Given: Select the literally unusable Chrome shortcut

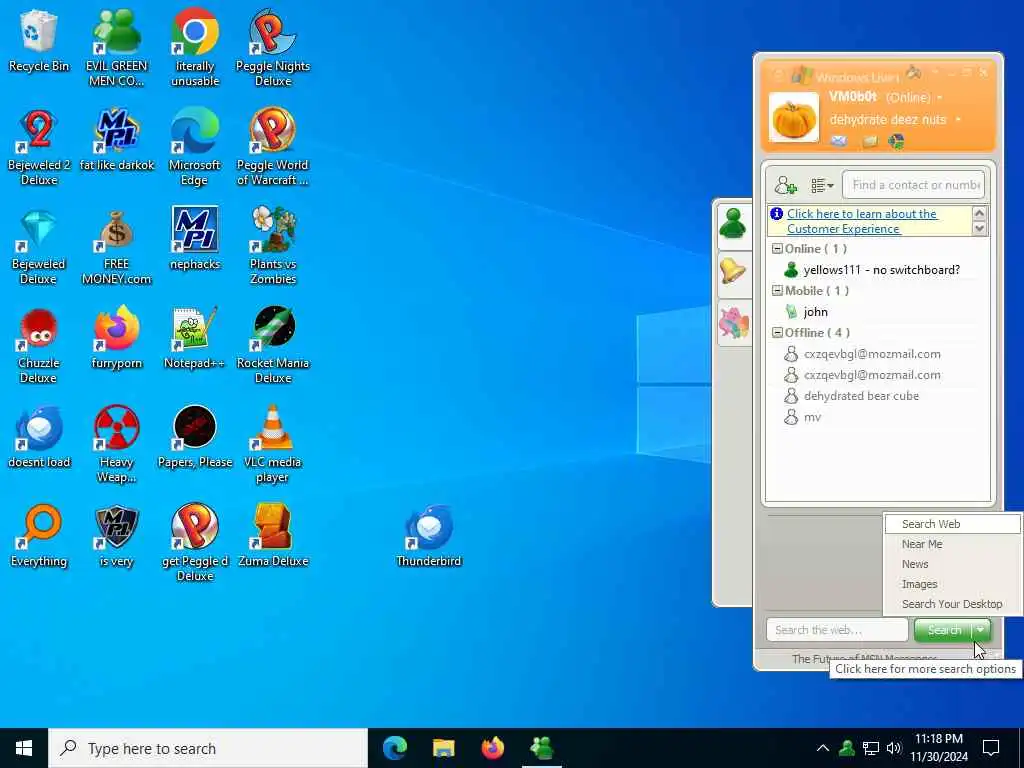Looking at the screenshot, I should (195, 48).
